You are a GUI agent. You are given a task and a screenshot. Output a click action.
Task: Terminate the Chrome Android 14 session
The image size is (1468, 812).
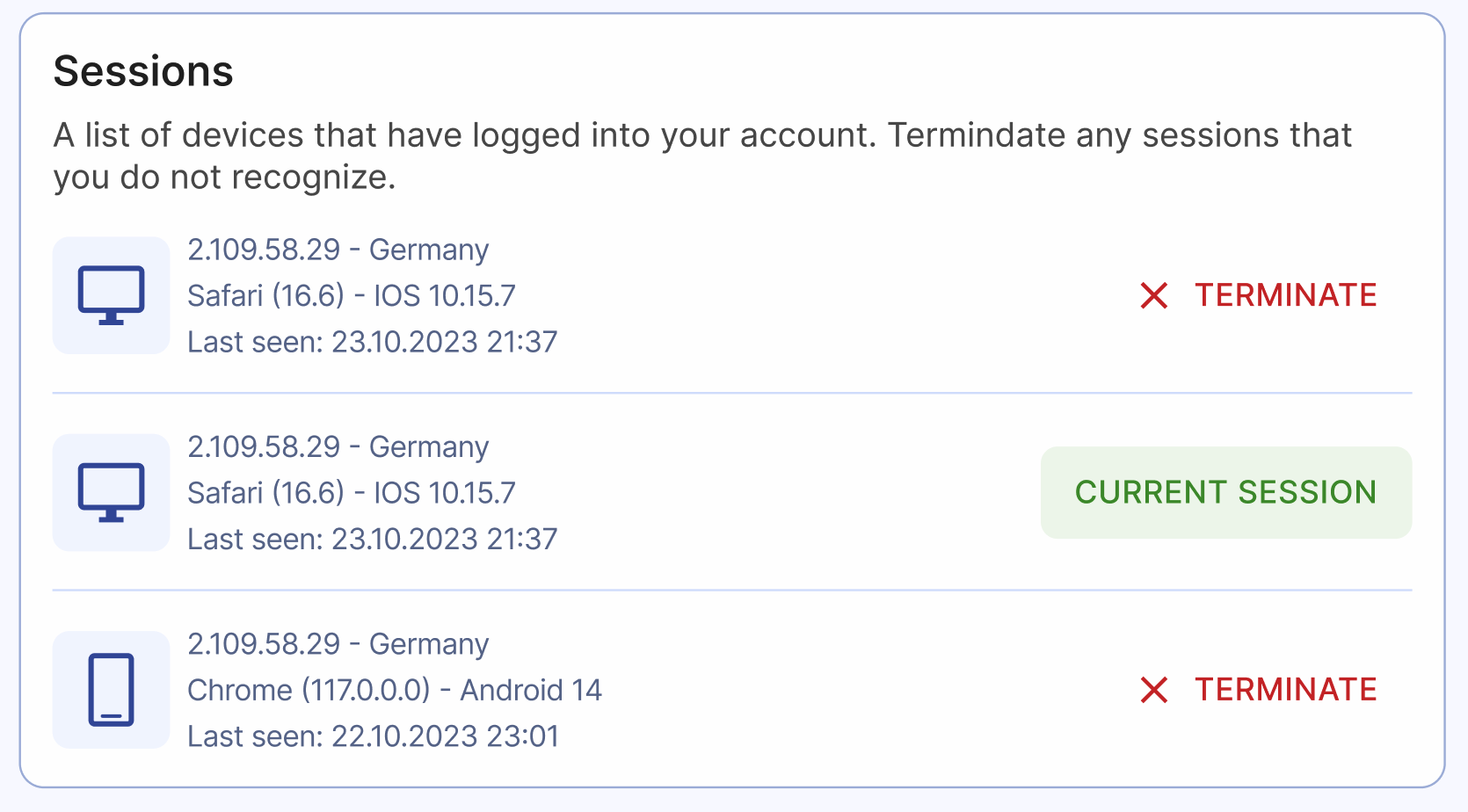pos(1284,690)
